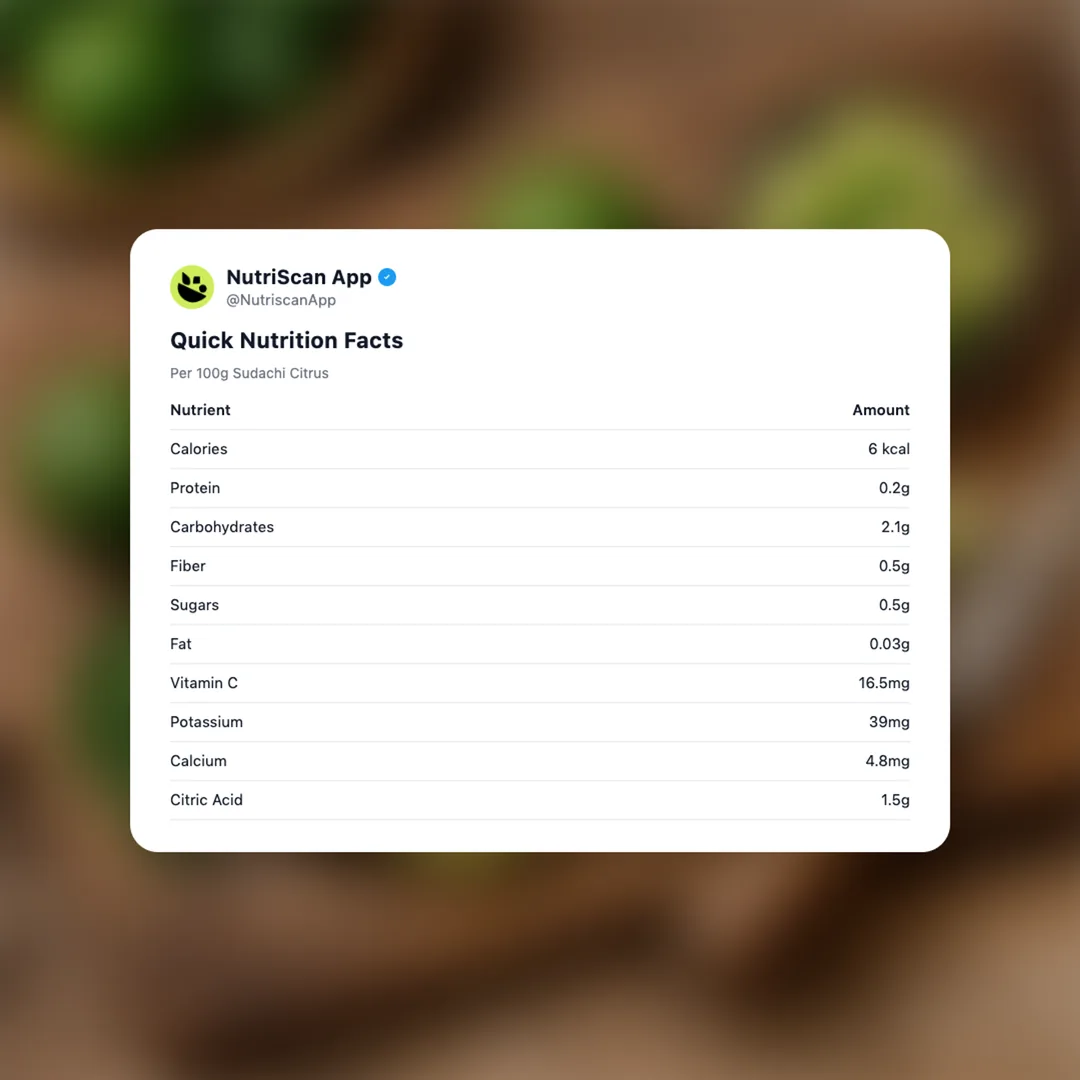Click the 39mg Potassium amount

click(889, 722)
